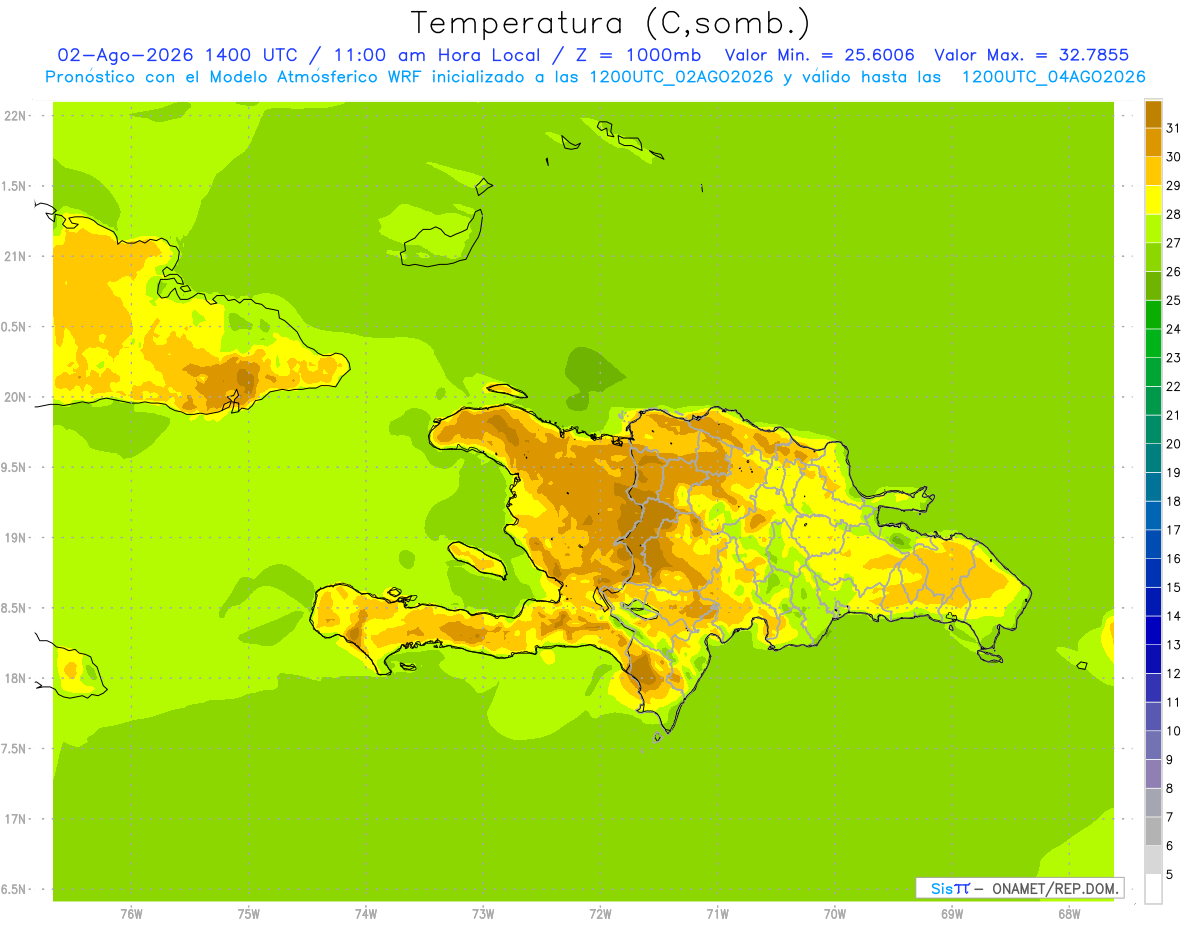This screenshot has height=927, width=1200.
Task: Pick the legend swatch between 19 and 20
Action: (1153, 458)
